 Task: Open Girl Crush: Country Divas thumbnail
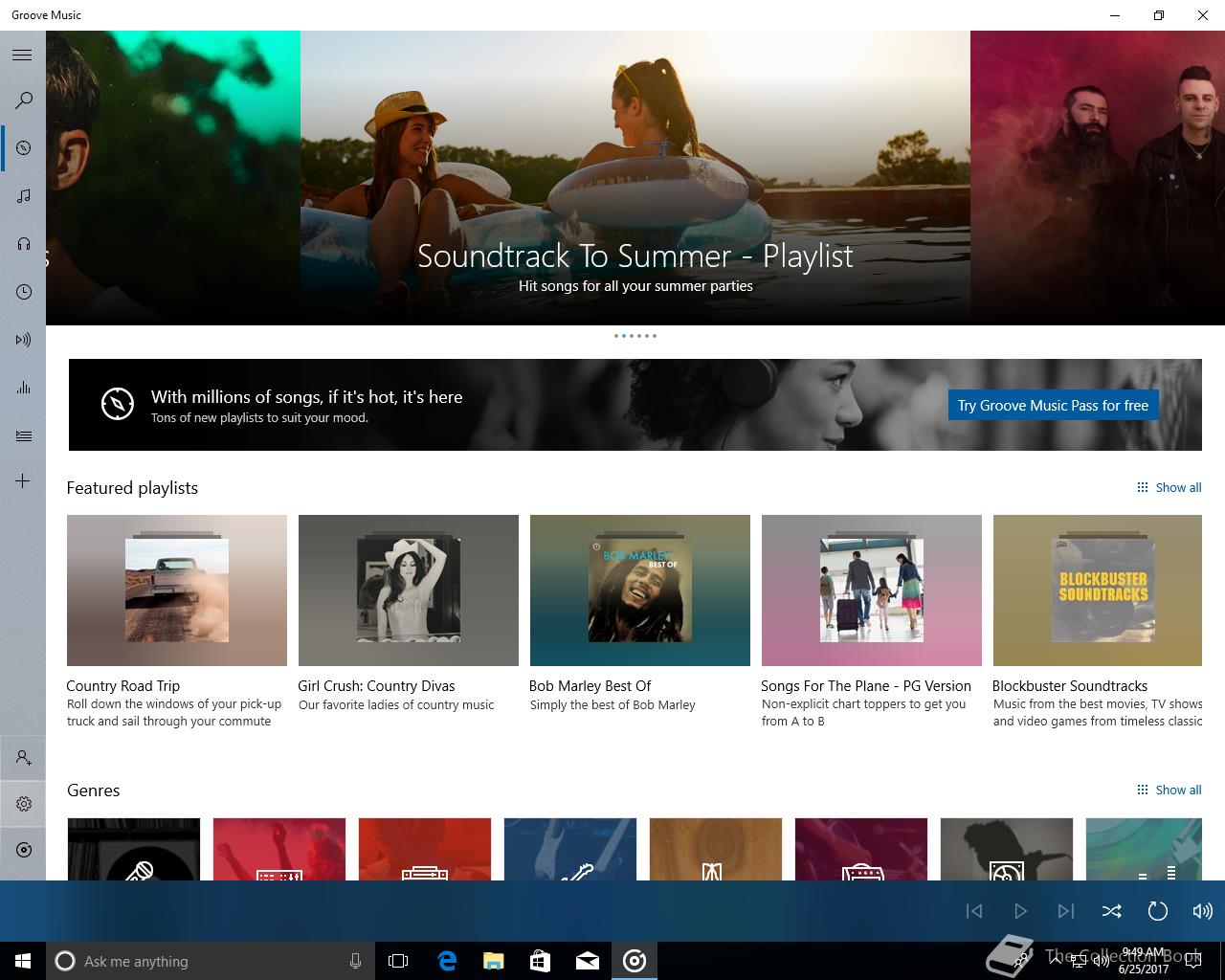[x=409, y=590]
